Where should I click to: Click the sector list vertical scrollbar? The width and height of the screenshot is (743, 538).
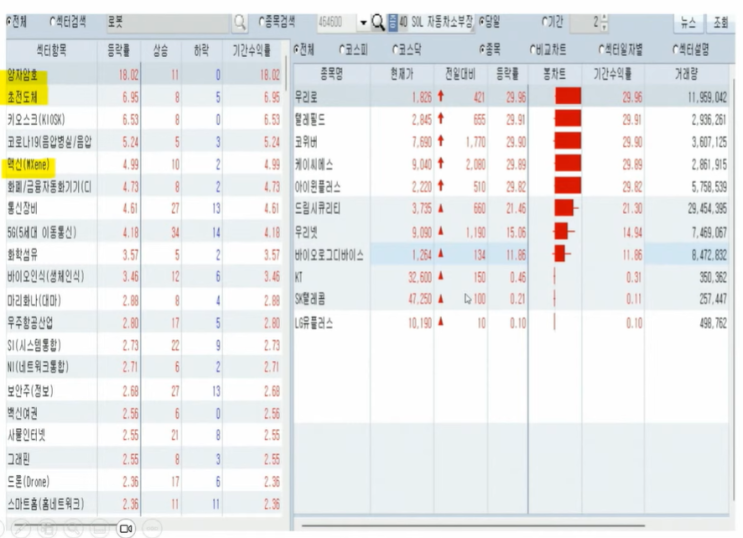coord(286,73)
